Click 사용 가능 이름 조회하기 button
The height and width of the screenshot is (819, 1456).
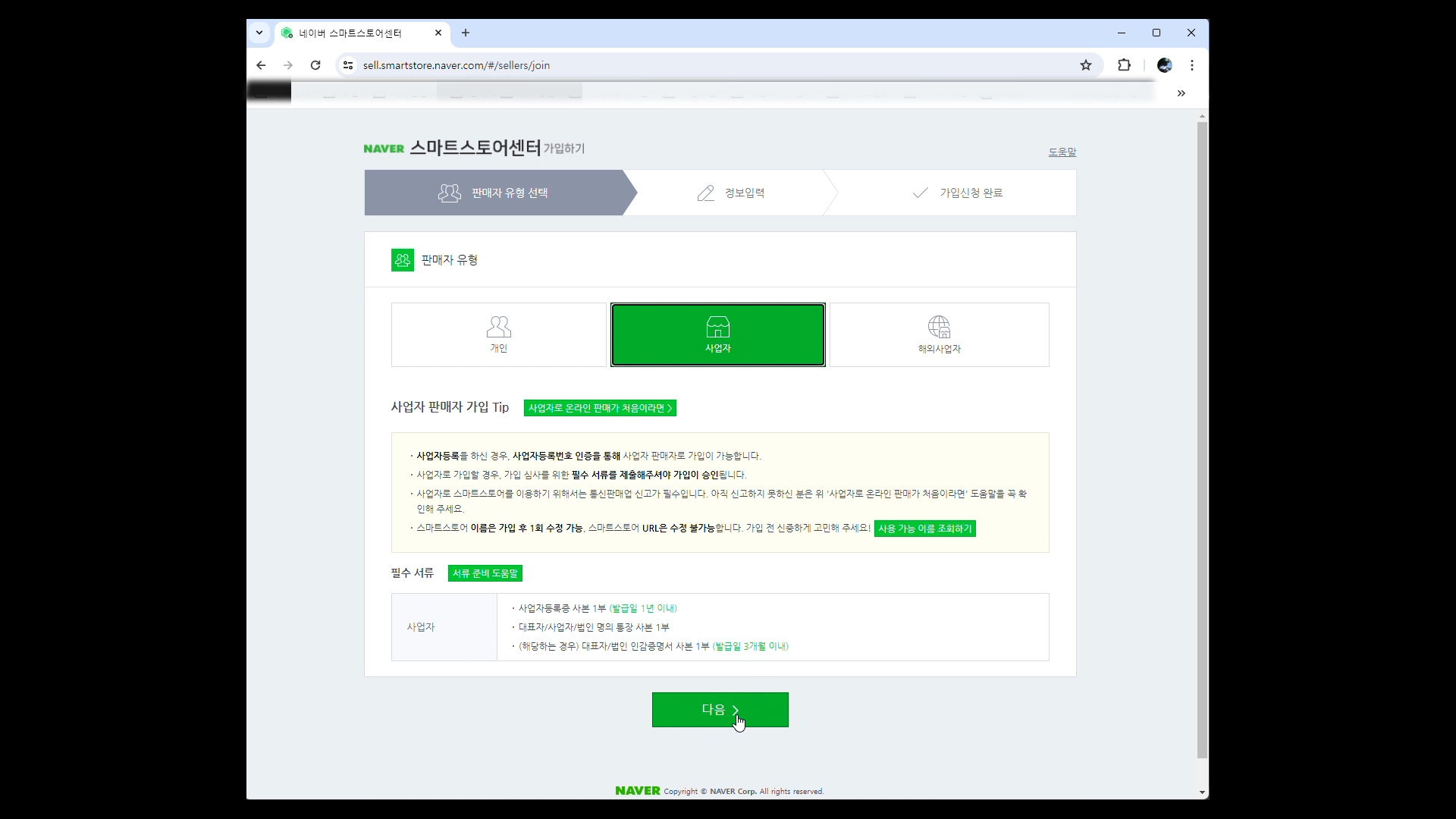pyautogui.click(x=924, y=529)
